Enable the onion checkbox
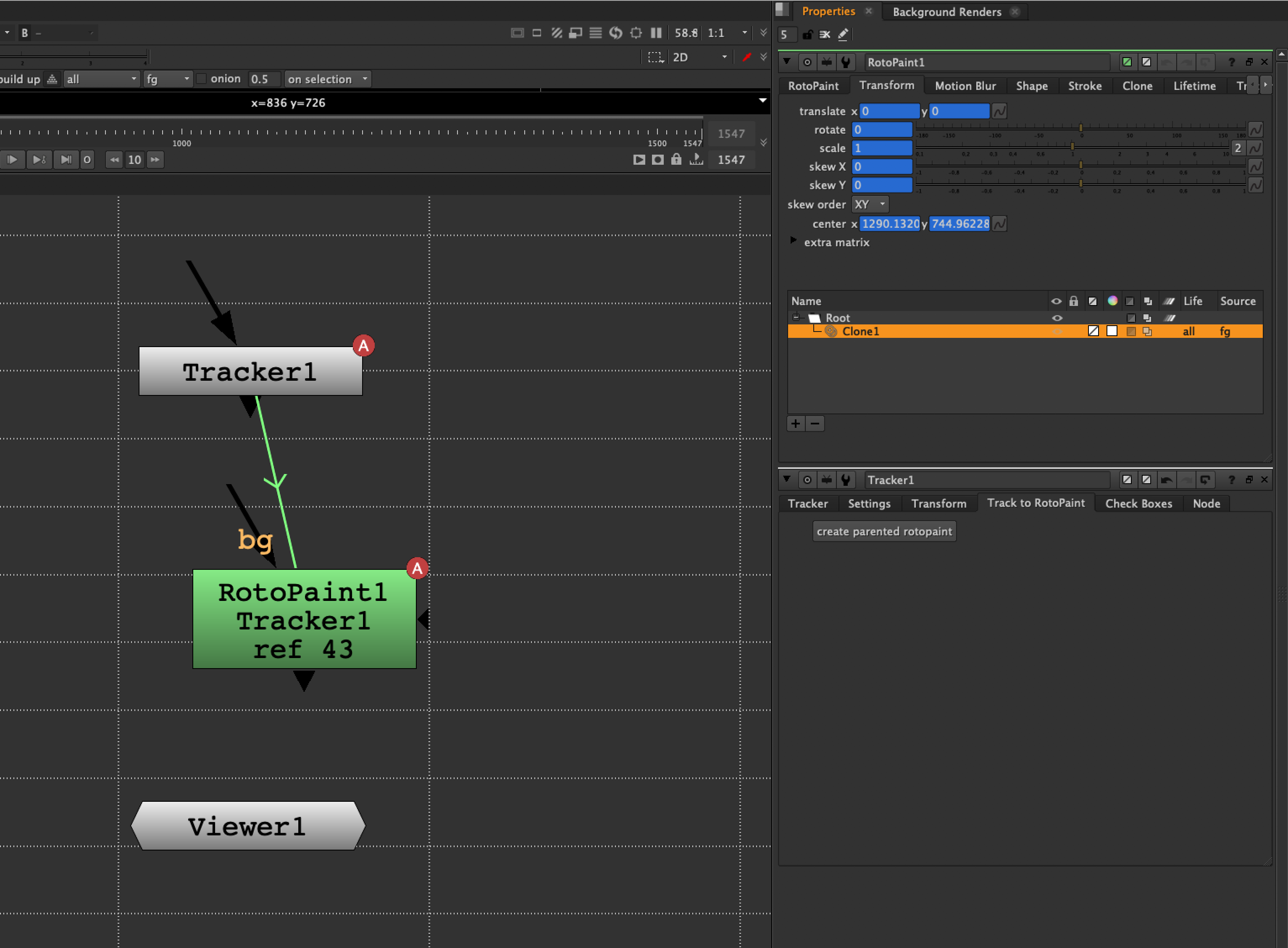1288x948 pixels. (x=201, y=79)
